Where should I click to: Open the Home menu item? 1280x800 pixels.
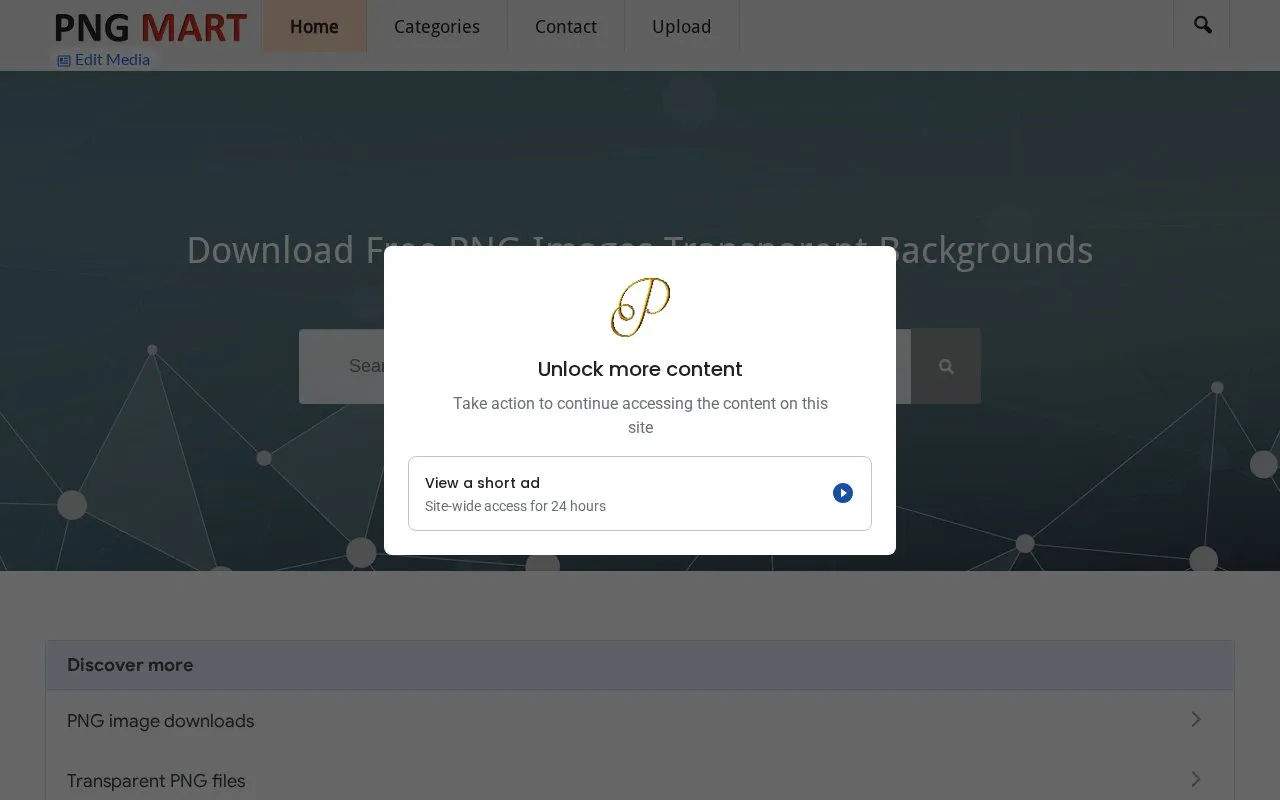tap(314, 26)
